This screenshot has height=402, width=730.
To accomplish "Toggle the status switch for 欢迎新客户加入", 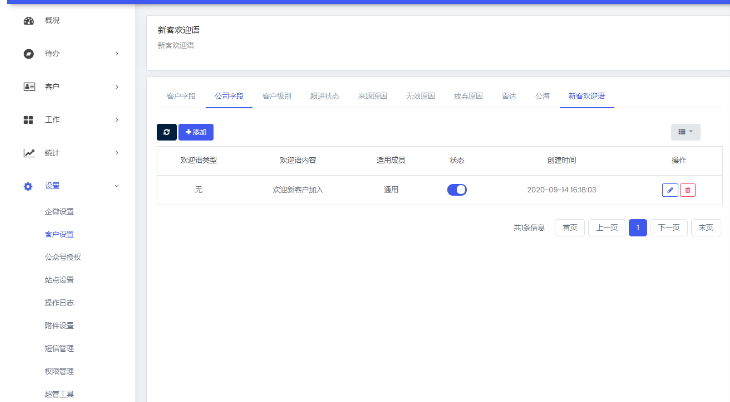I will click(457, 190).
